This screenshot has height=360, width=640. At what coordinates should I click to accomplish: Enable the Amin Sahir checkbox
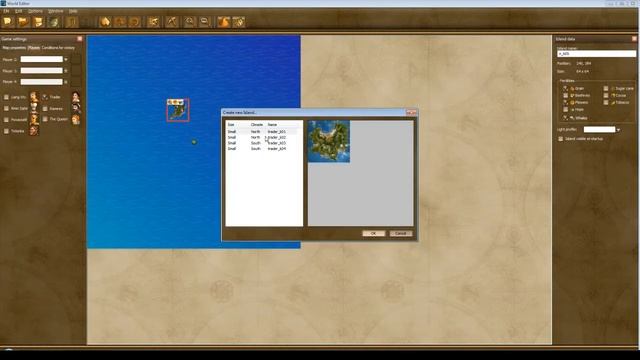[x=6, y=109]
